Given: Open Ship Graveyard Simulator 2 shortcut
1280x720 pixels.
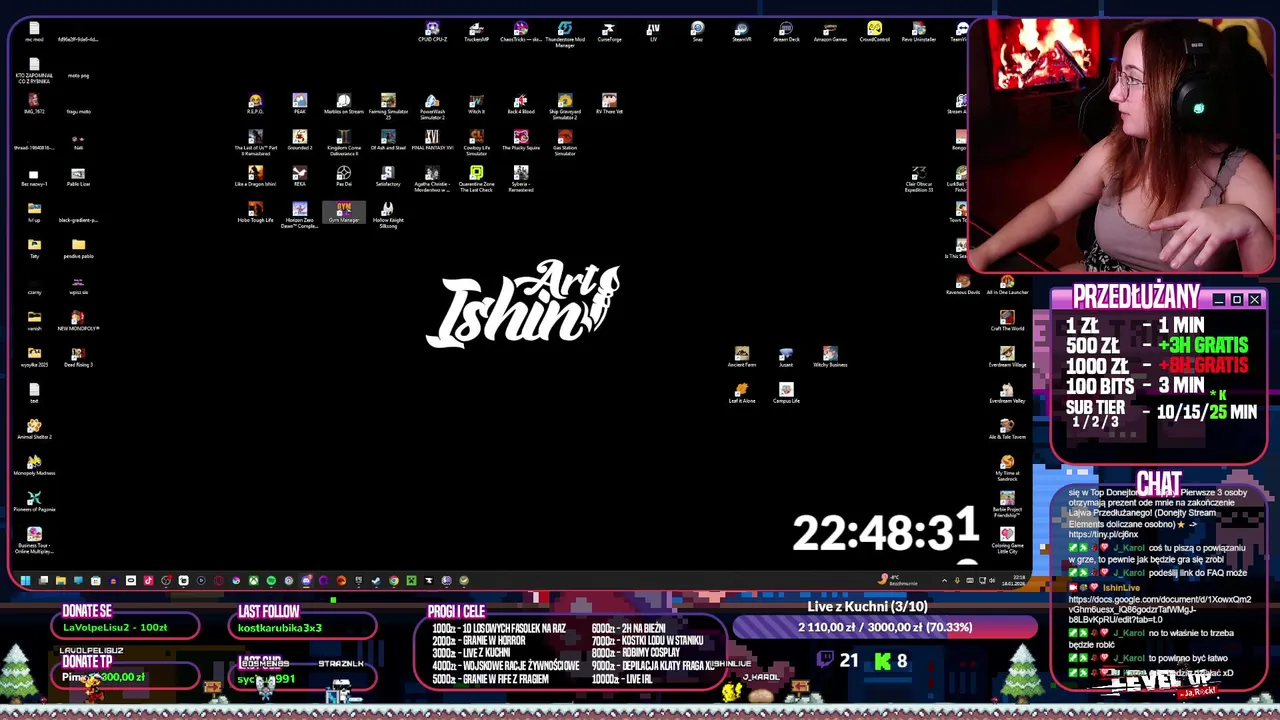Looking at the screenshot, I should (x=565, y=106).
